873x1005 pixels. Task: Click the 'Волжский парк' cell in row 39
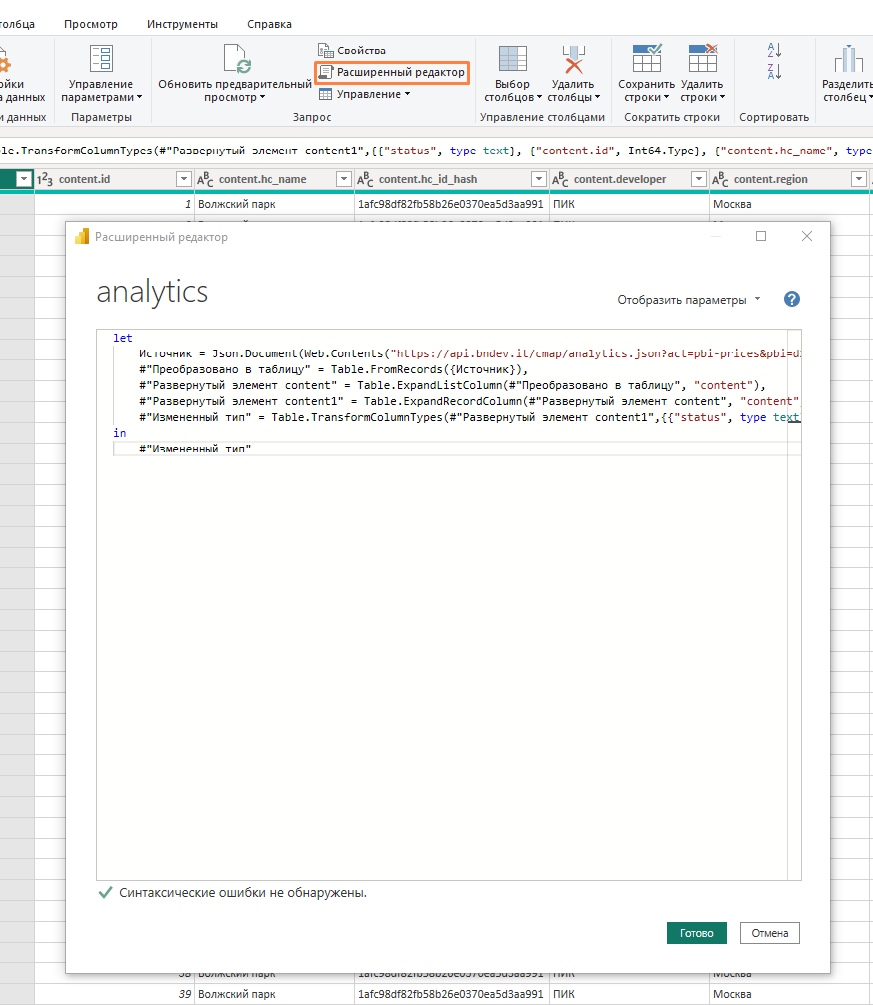tap(274, 994)
